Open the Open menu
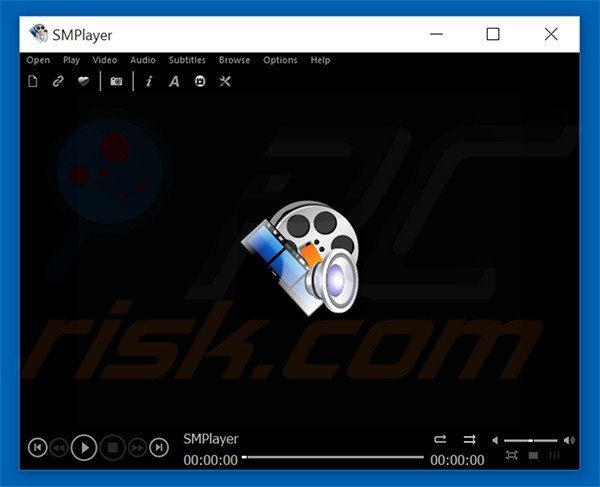 pyautogui.click(x=38, y=60)
